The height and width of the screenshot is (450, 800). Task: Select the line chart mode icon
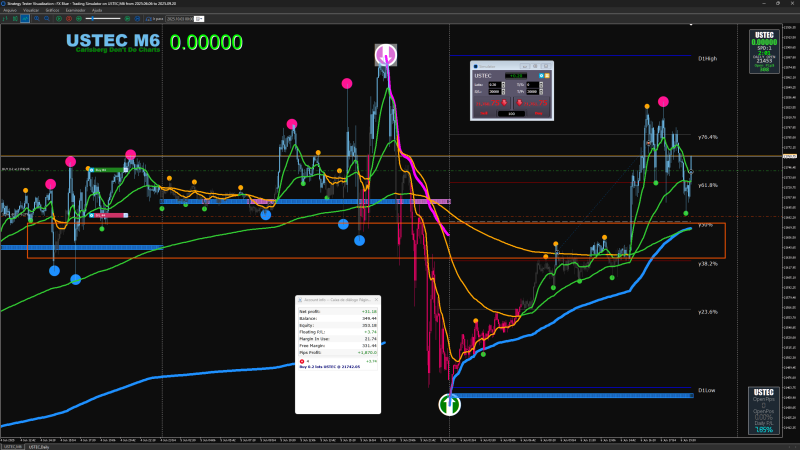click(x=24, y=19)
